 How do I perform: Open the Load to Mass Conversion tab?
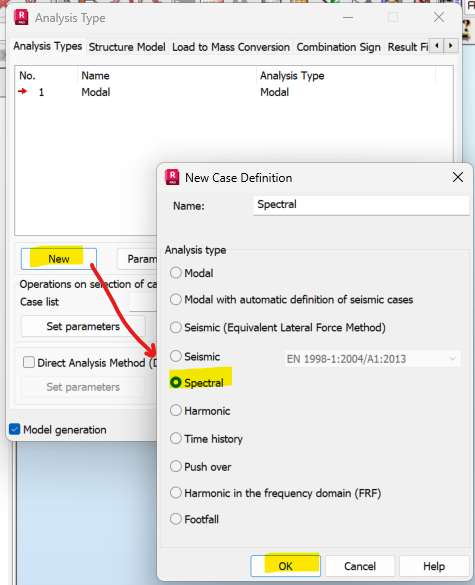tap(231, 47)
